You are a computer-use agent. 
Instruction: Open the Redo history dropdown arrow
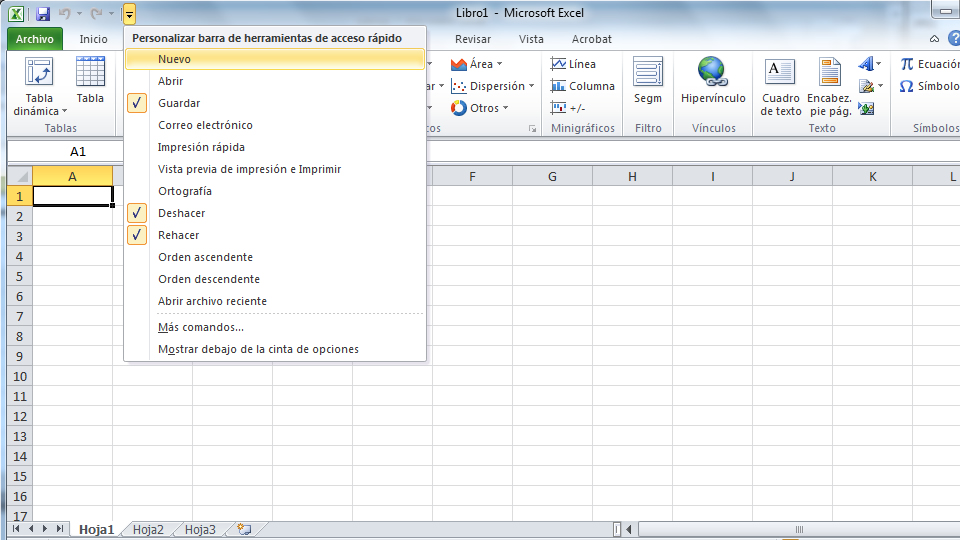(111, 13)
